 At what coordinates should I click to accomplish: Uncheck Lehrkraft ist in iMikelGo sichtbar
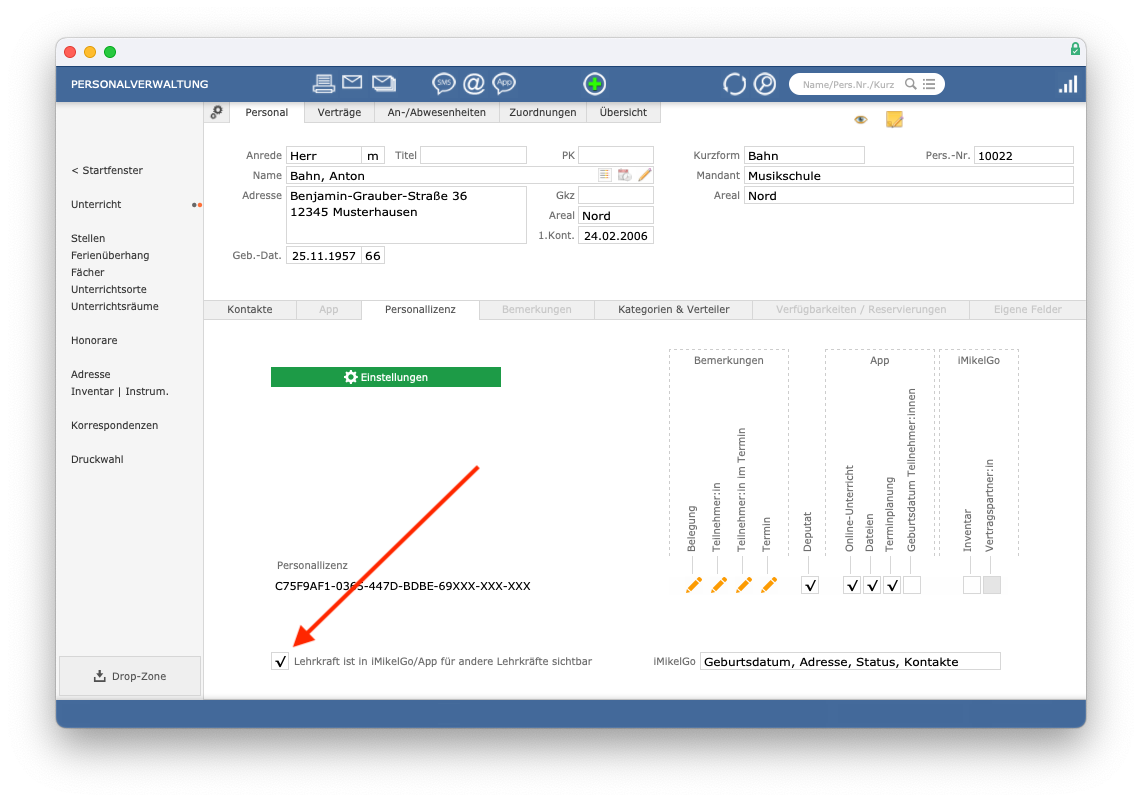pyautogui.click(x=280, y=661)
